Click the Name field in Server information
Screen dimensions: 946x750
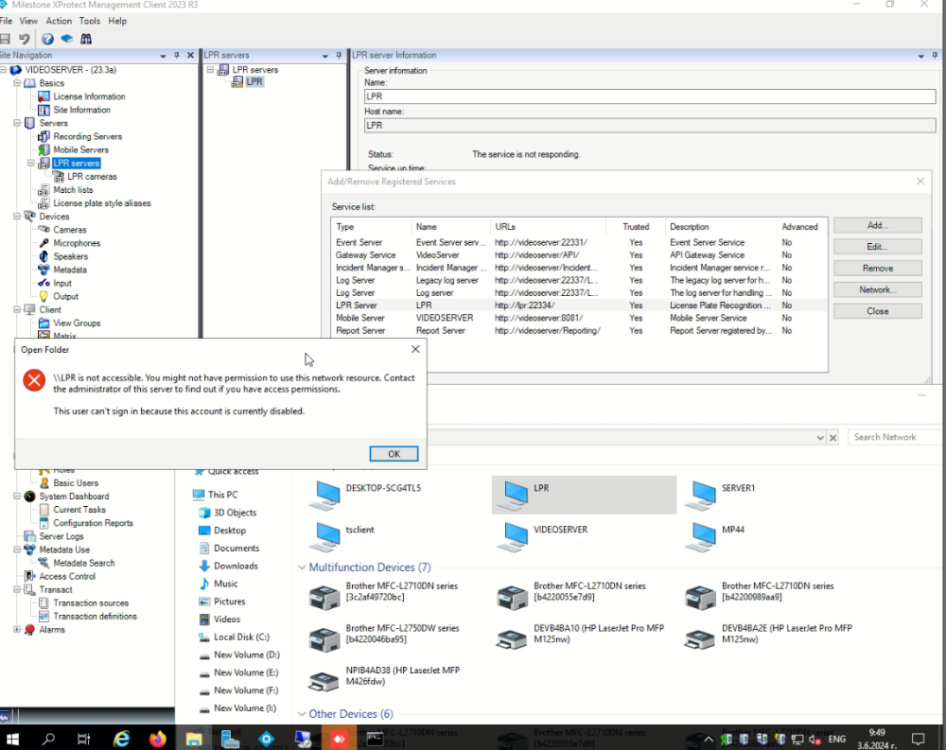tap(650, 97)
